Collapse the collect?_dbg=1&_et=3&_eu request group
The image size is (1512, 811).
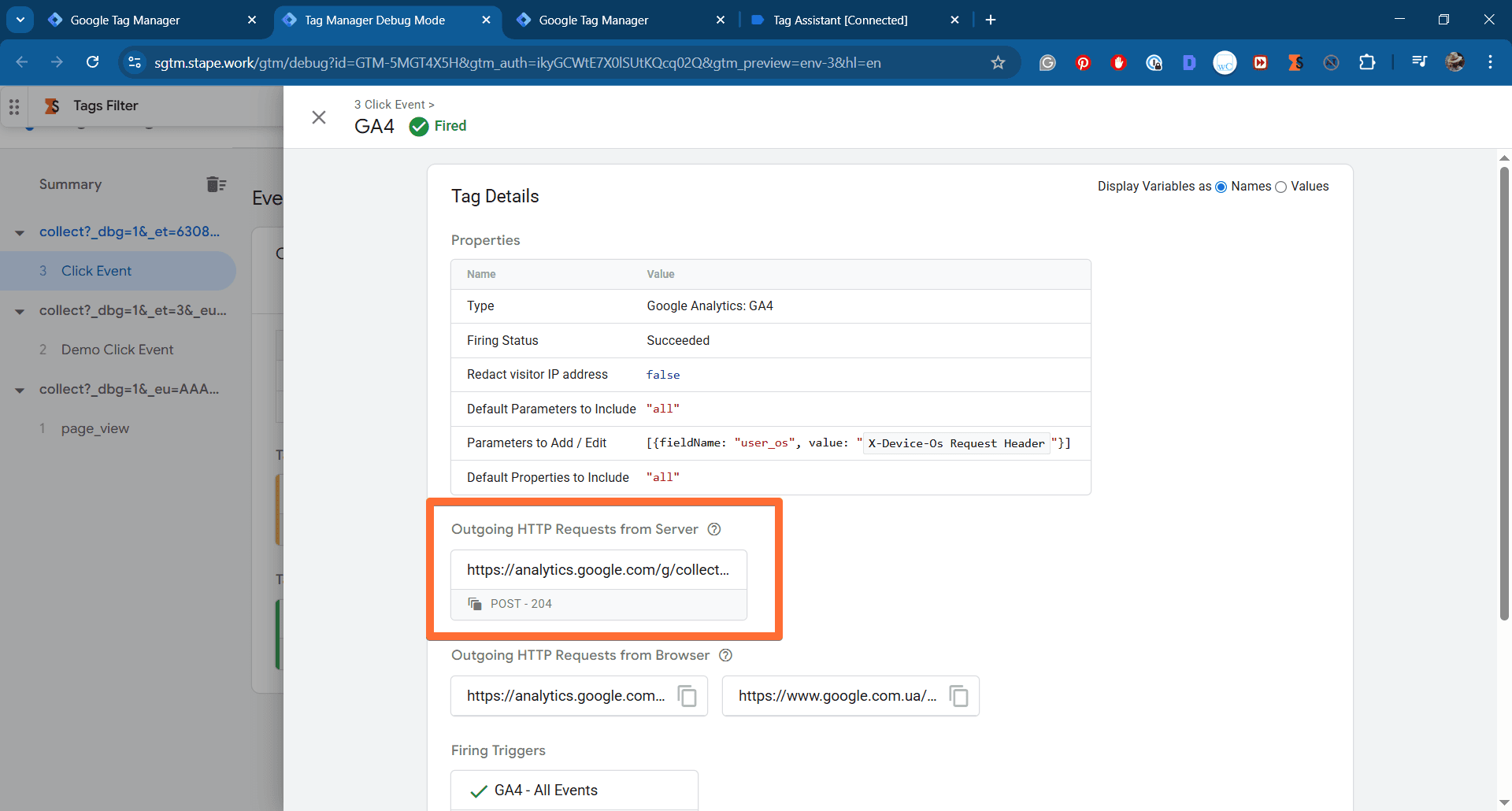click(20, 311)
